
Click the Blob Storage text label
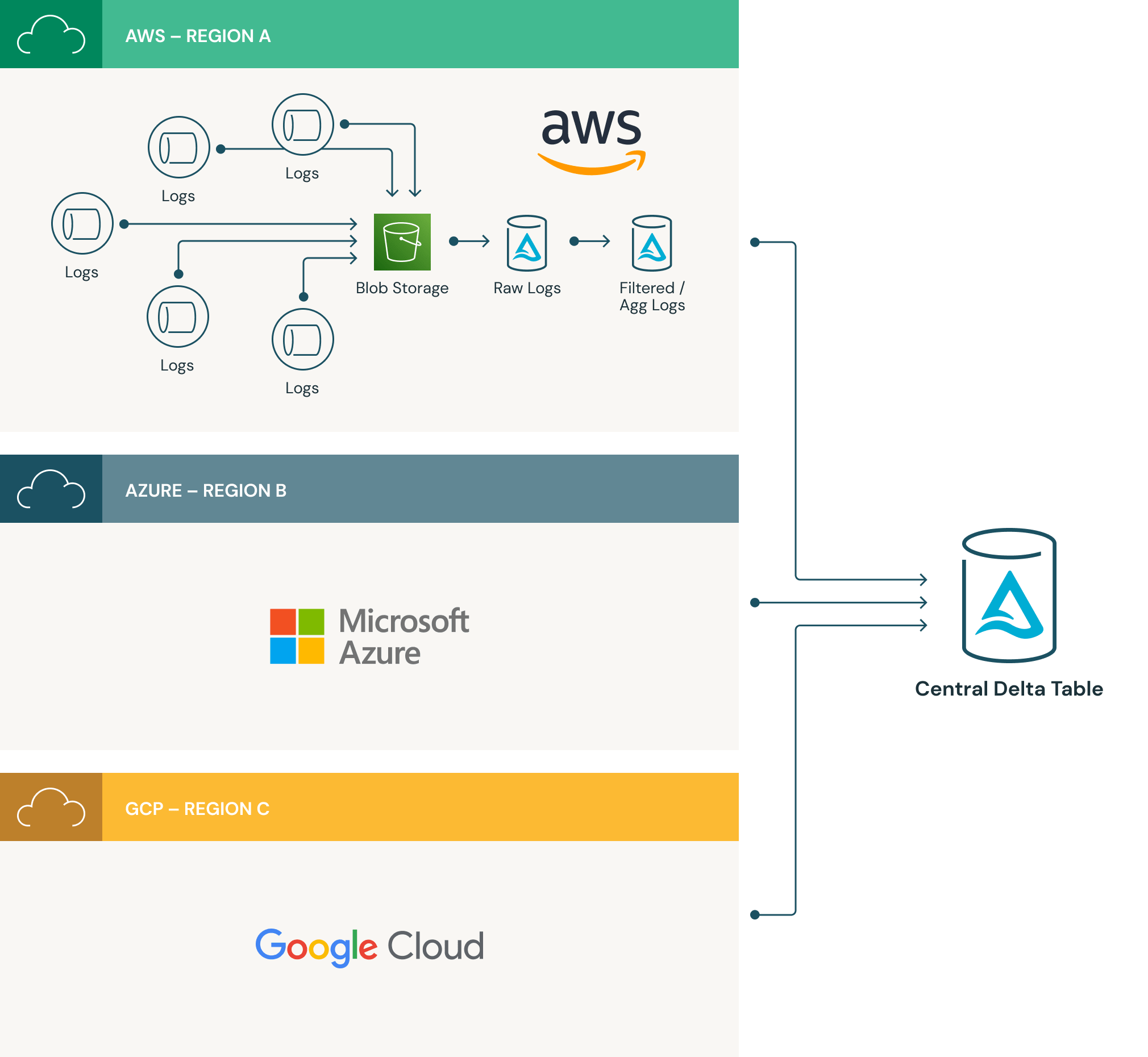(x=402, y=288)
